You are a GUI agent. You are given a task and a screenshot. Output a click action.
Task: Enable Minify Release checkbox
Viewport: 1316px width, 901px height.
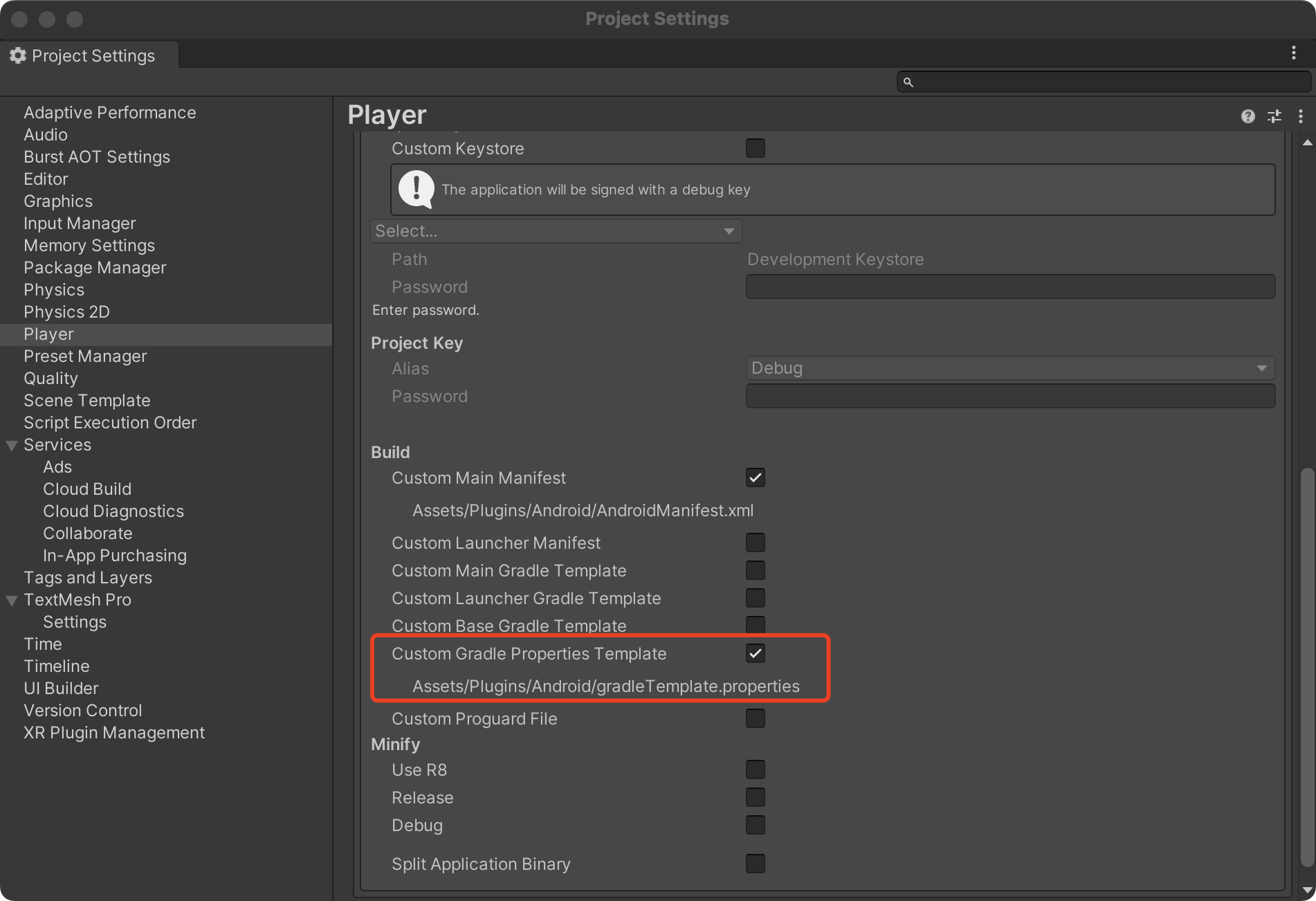coord(756,797)
